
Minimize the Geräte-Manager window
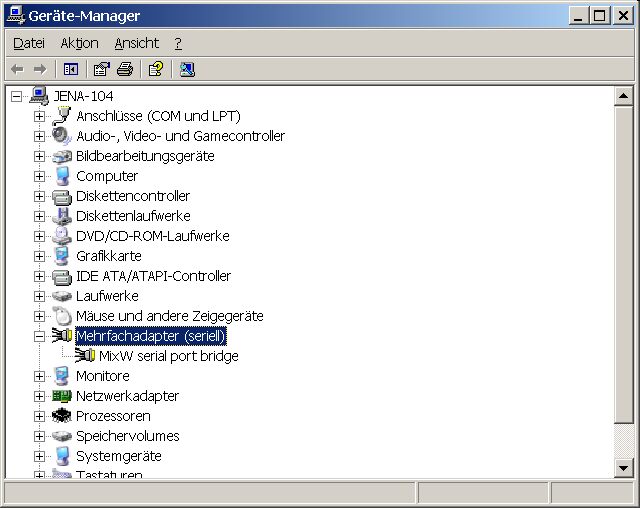tap(578, 16)
